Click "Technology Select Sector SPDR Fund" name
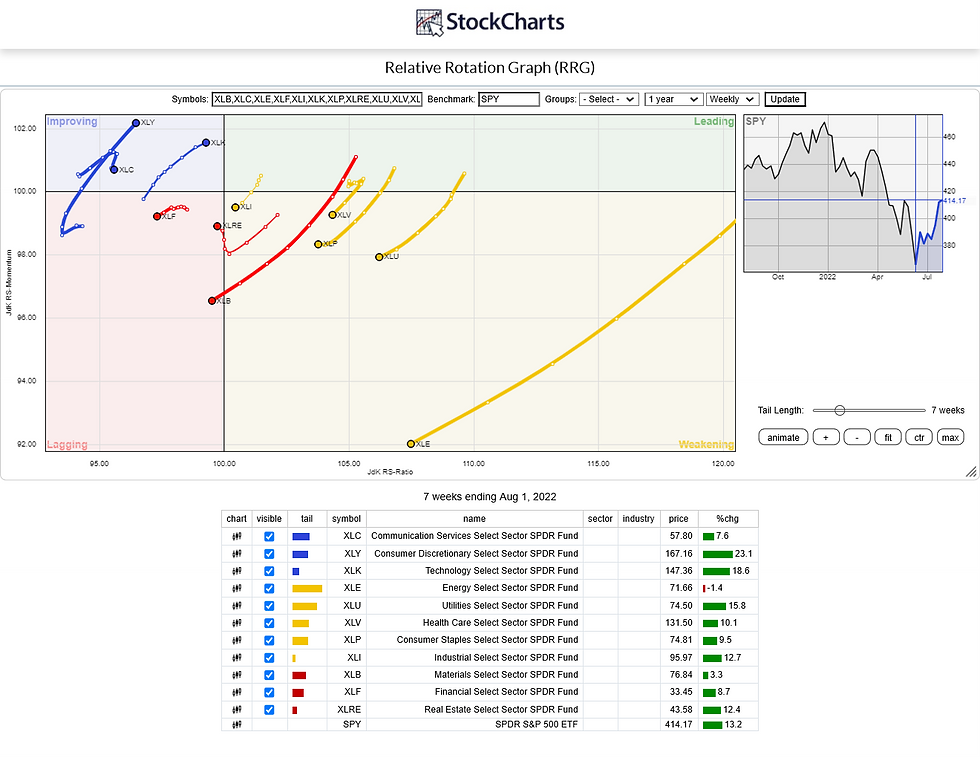980x757 pixels. 502,571
